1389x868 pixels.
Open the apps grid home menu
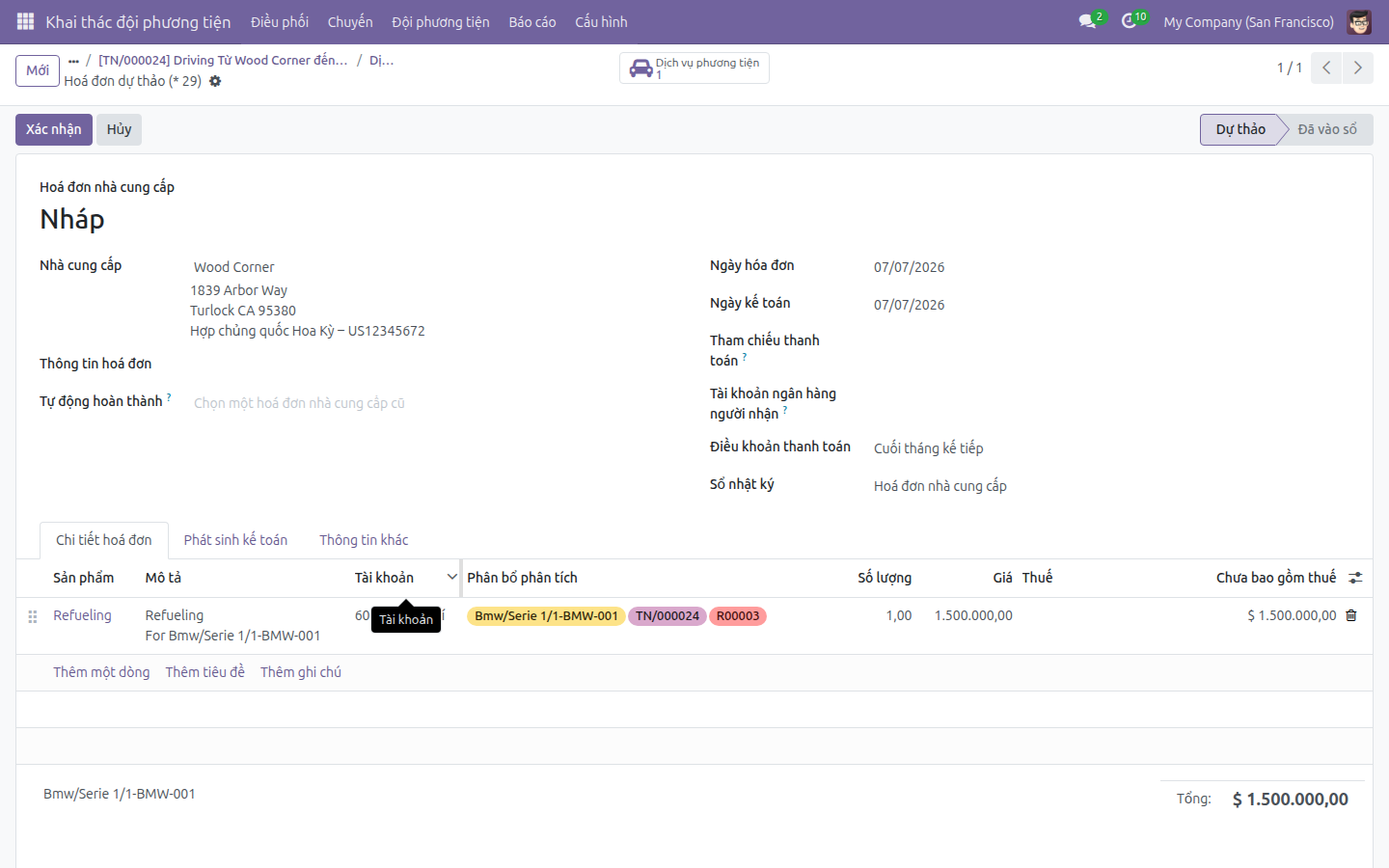(26, 21)
